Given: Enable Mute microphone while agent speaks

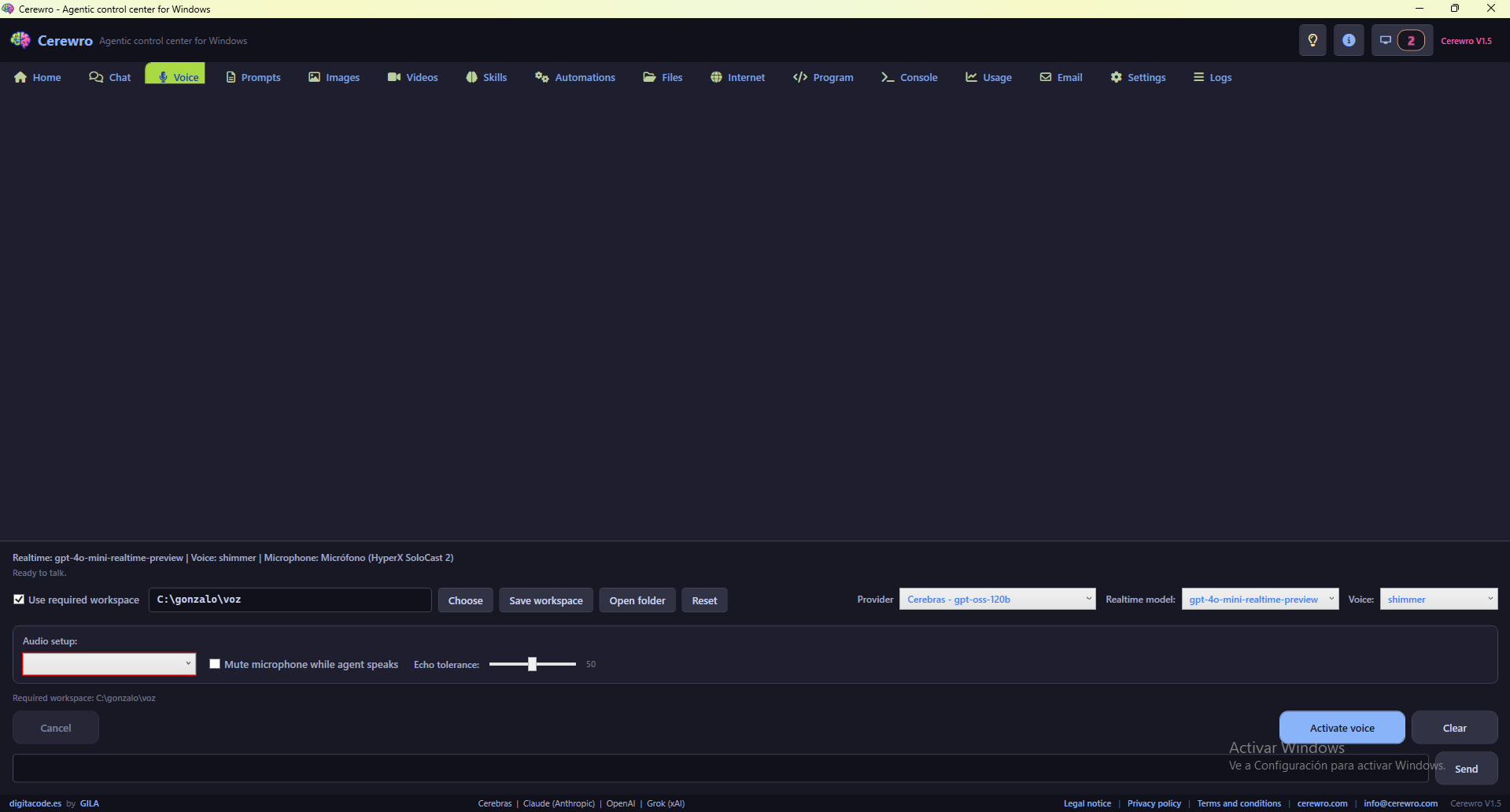Looking at the screenshot, I should pos(214,664).
